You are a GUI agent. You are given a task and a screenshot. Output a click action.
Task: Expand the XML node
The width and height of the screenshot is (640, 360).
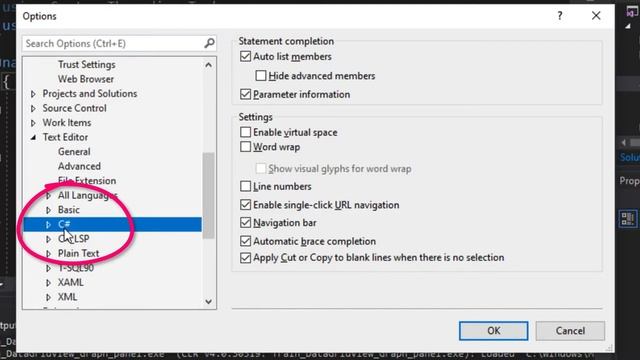(x=48, y=298)
